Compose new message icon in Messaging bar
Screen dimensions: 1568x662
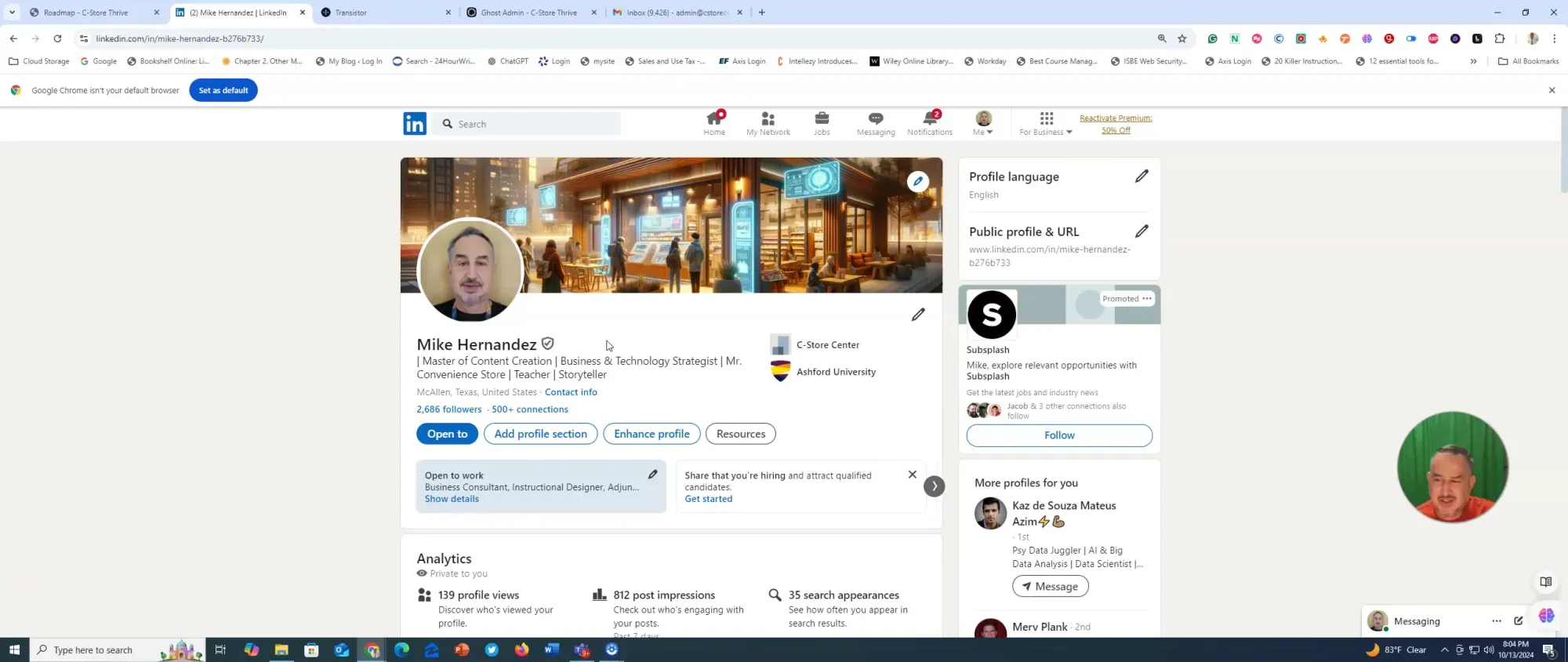click(1518, 621)
